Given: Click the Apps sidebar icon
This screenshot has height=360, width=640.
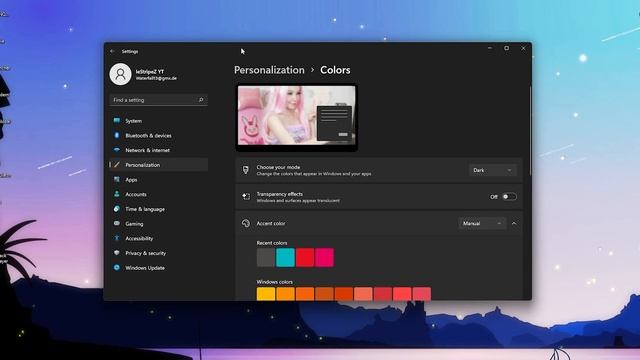Looking at the screenshot, I should (x=117, y=179).
